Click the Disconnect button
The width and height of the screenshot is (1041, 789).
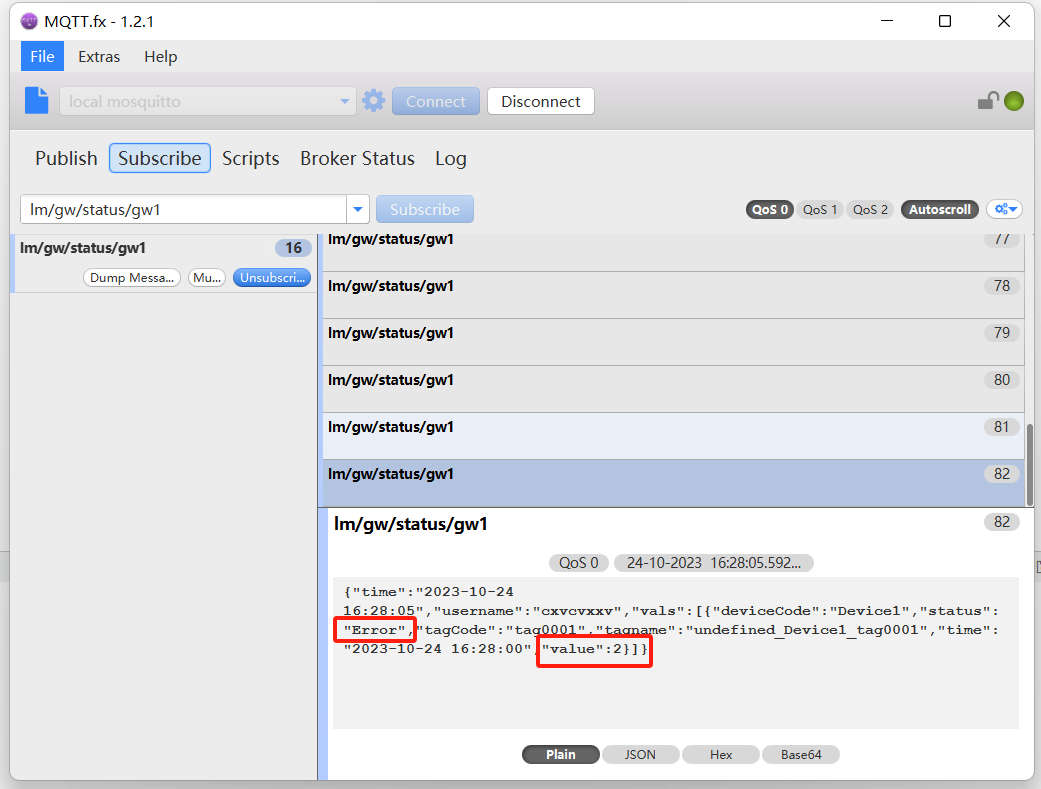(x=540, y=101)
